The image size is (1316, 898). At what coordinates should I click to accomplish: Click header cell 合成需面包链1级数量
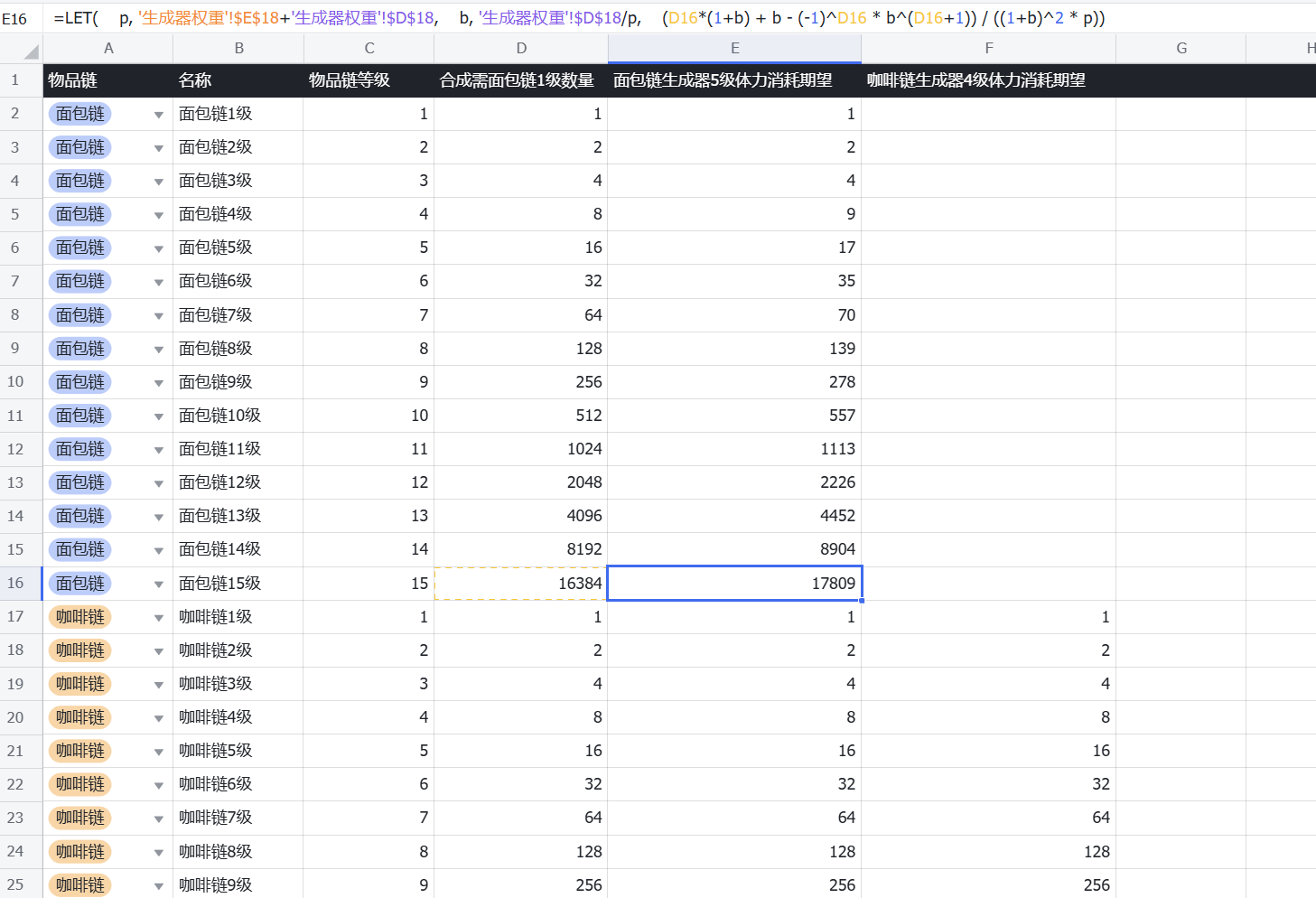pyautogui.click(x=521, y=80)
